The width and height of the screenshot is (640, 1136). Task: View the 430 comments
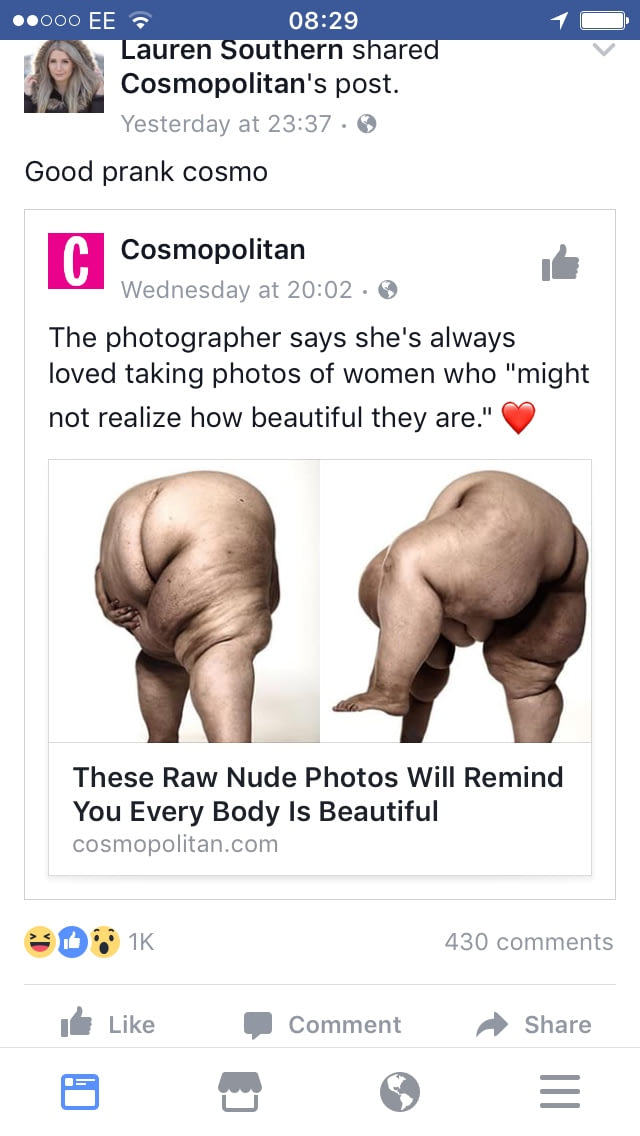529,941
